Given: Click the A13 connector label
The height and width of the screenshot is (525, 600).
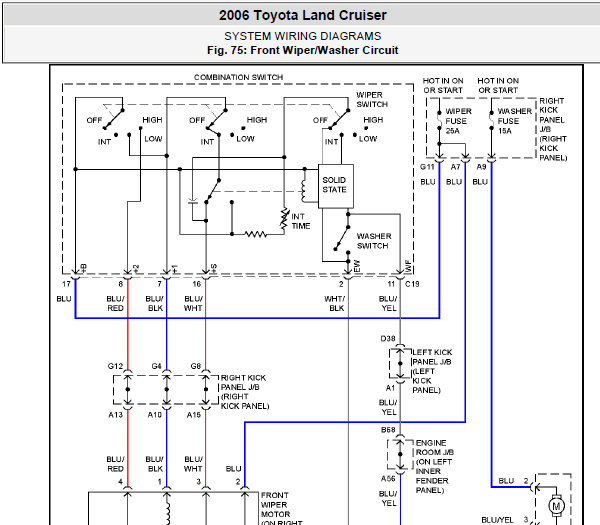Looking at the screenshot, I should click(x=116, y=415).
